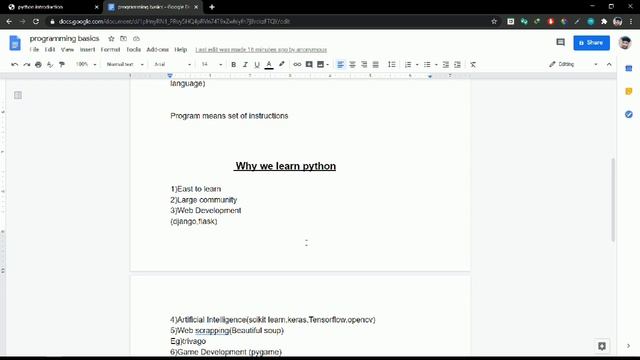The height and width of the screenshot is (360, 640).
Task: Toggle underline formatting
Action: coord(257,64)
